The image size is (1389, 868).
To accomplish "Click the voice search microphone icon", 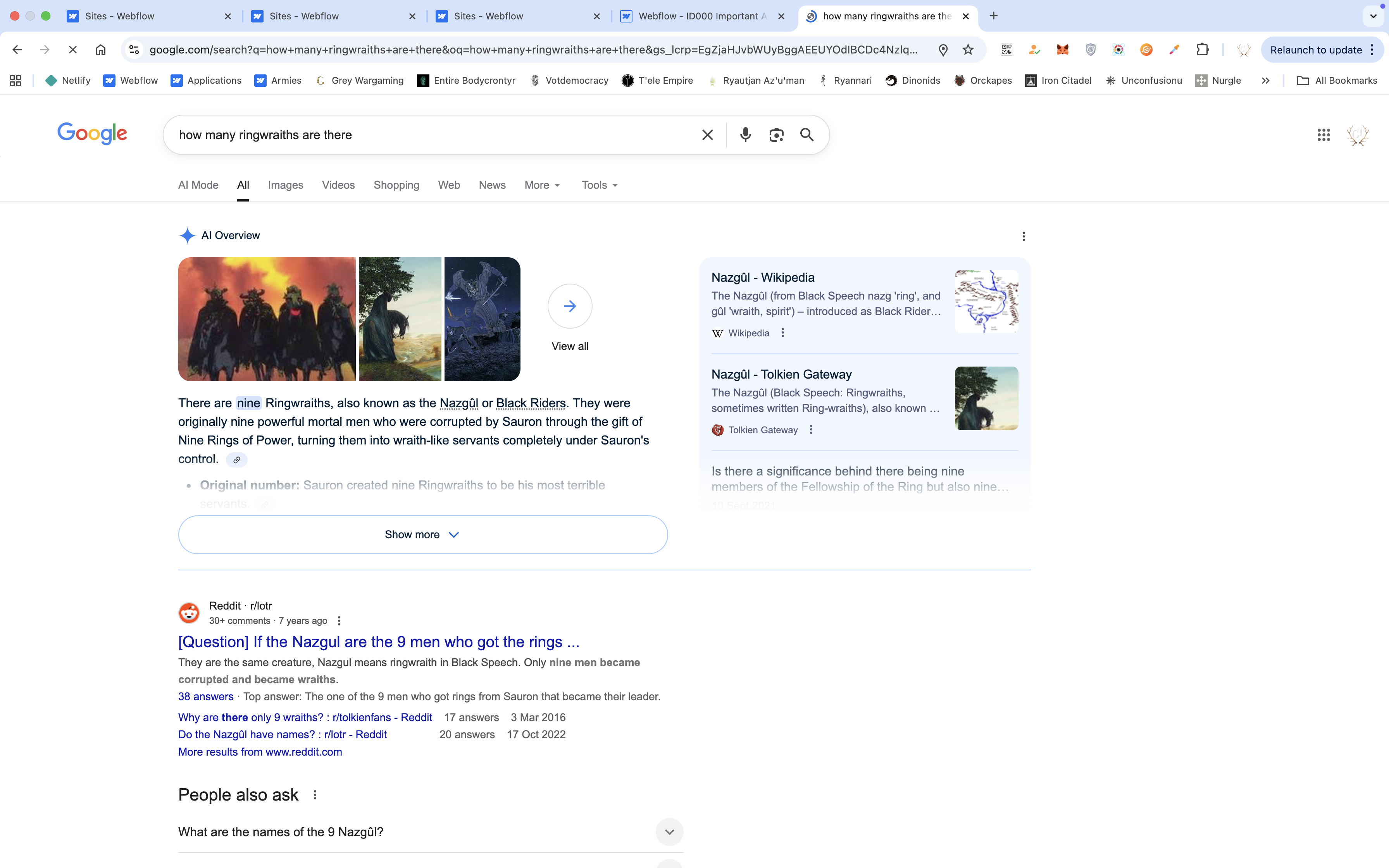I will point(745,135).
